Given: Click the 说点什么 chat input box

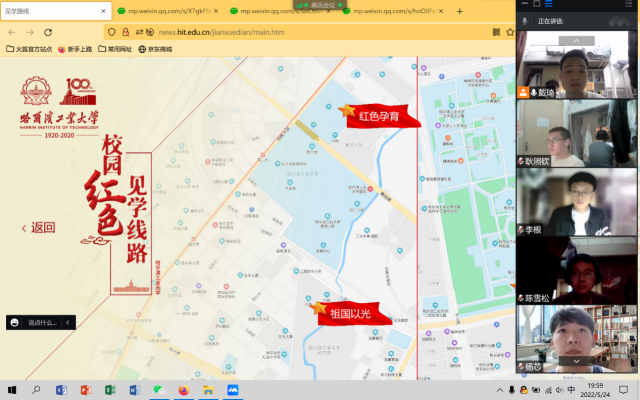Looking at the screenshot, I should [x=42, y=322].
